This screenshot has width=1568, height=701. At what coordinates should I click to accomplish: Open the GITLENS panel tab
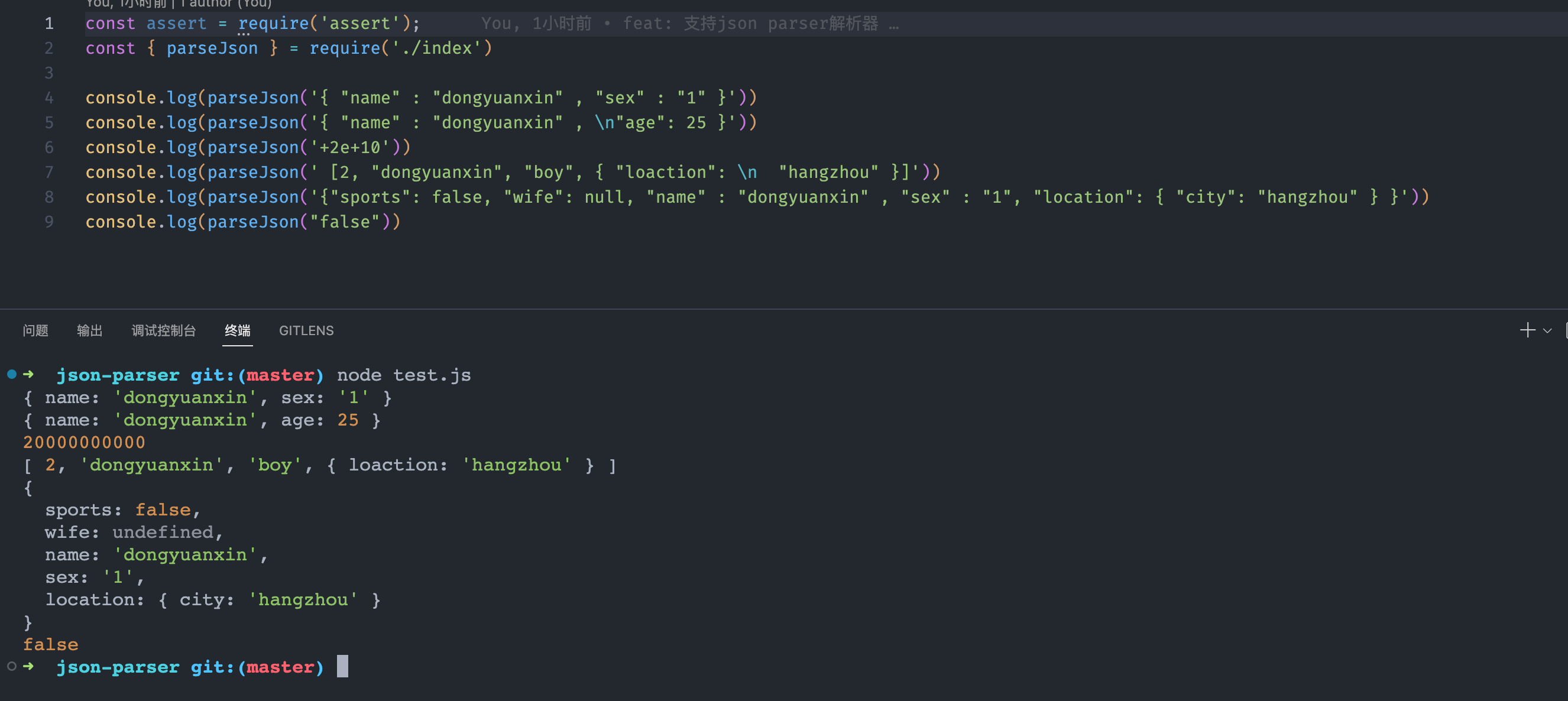coord(306,330)
